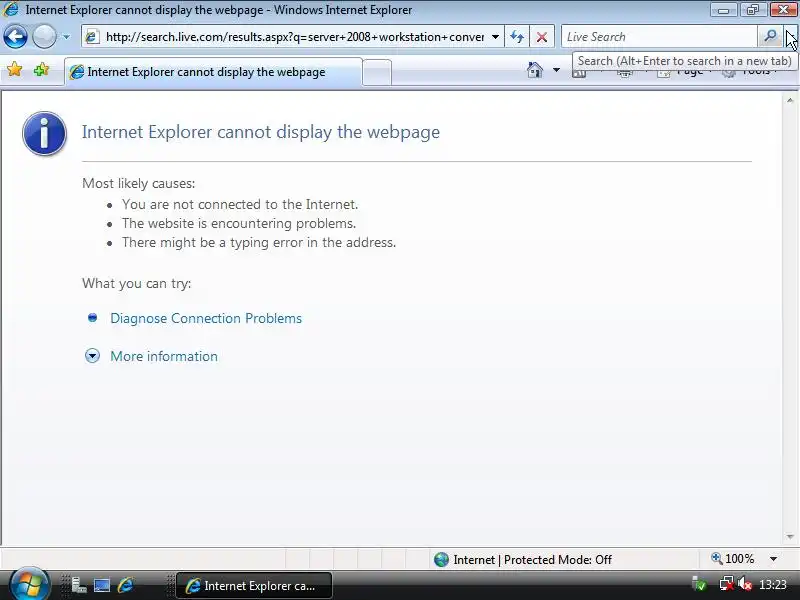Click the blue information icon
This screenshot has height=600, width=800.
[44, 133]
